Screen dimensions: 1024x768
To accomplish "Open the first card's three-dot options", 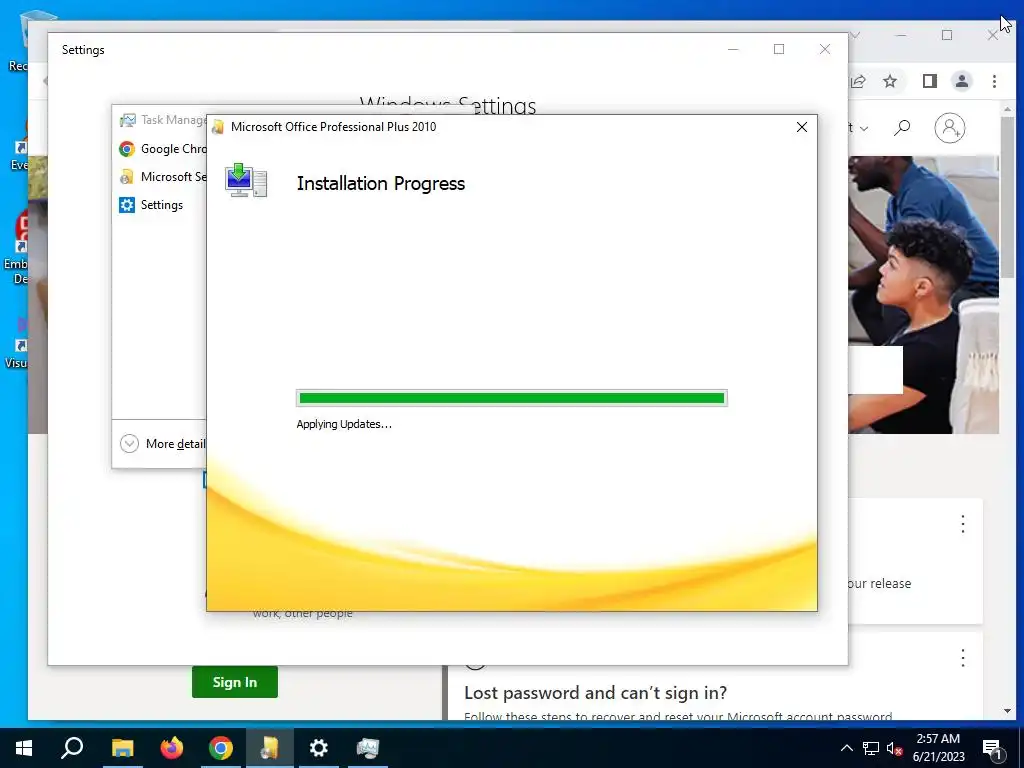I will point(963,524).
